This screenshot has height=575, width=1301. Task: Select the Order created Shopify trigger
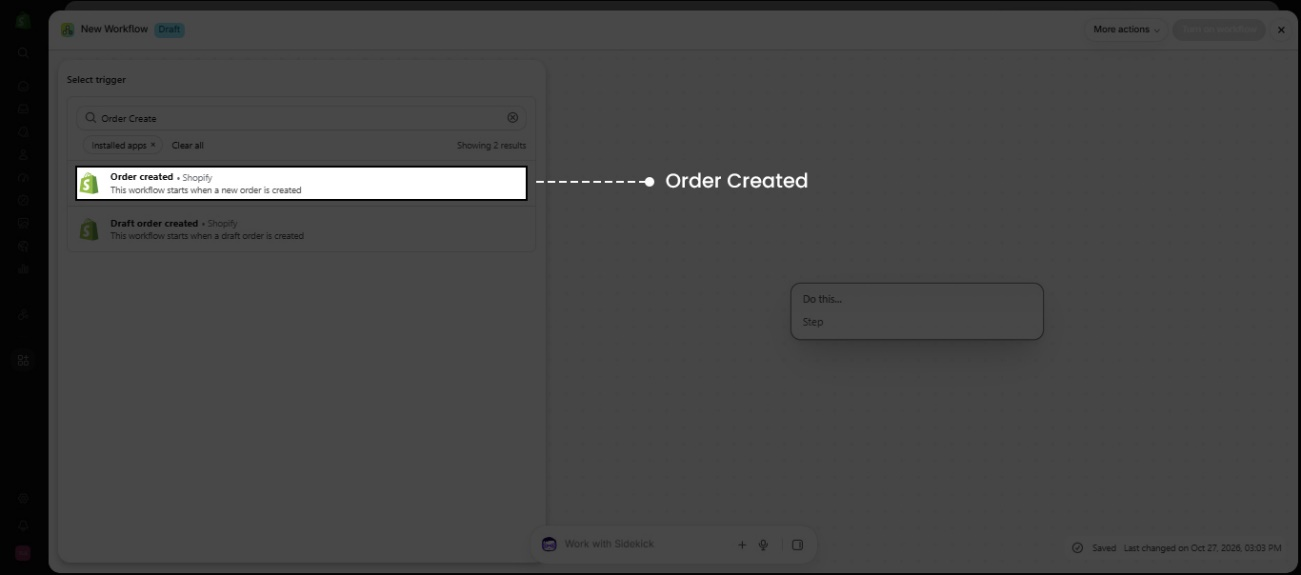pyautogui.click(x=301, y=183)
